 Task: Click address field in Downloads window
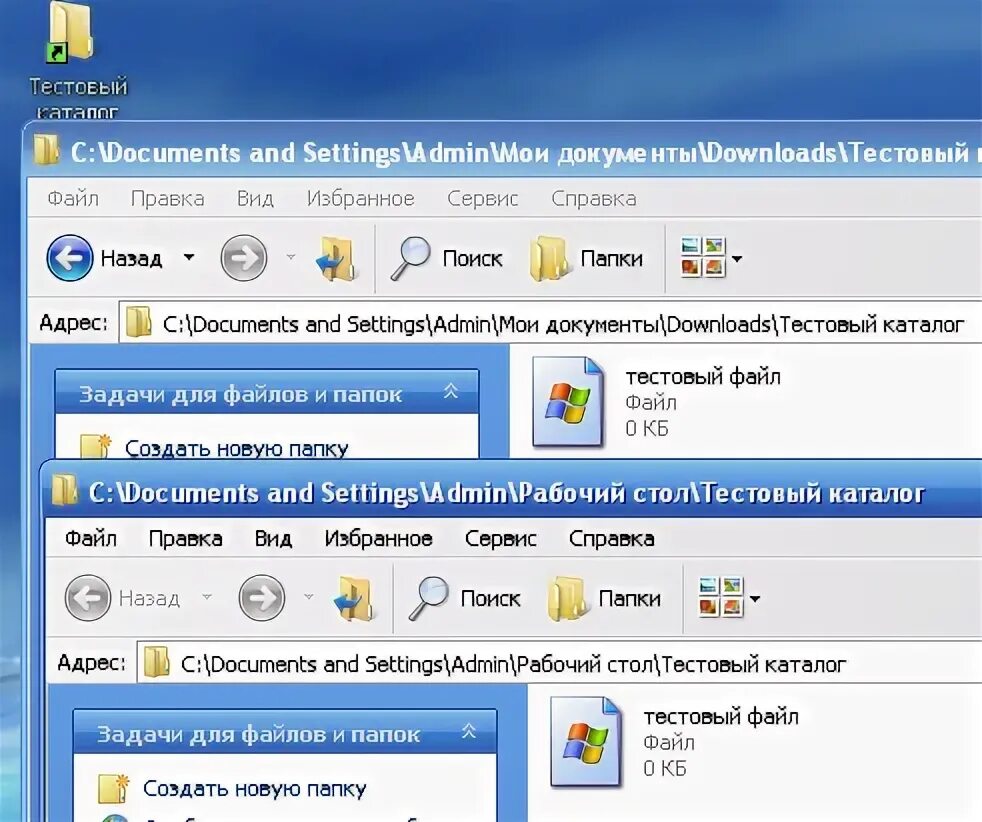tap(550, 324)
